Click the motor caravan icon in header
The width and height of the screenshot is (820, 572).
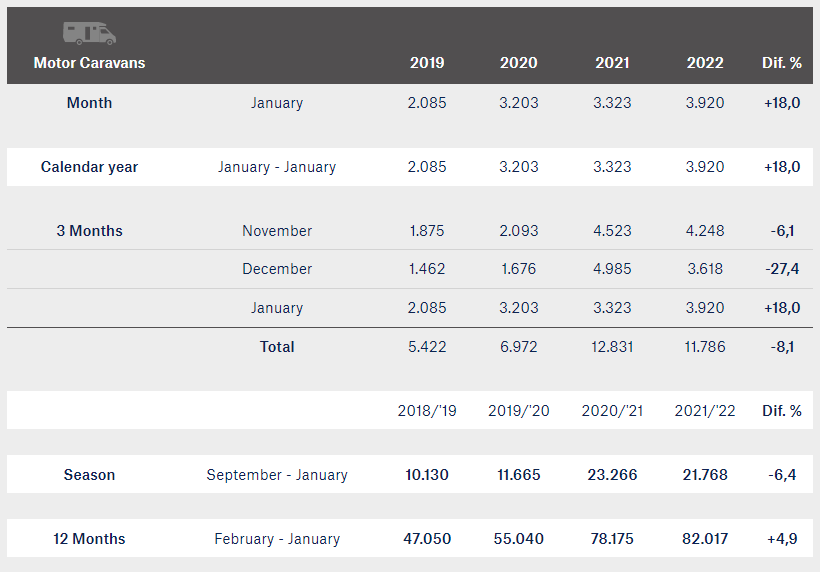point(89,33)
